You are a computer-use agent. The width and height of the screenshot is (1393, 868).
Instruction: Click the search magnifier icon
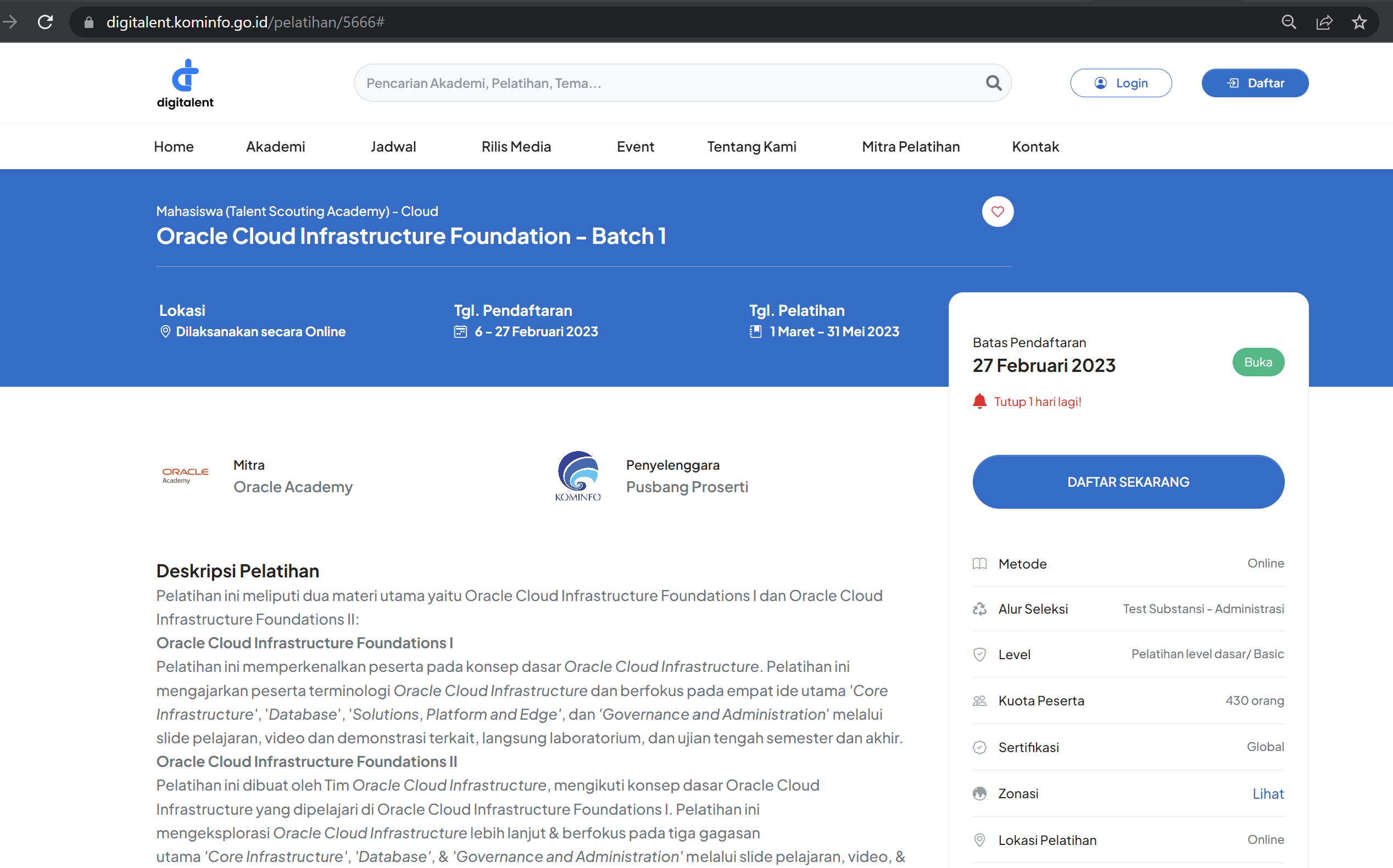click(993, 84)
